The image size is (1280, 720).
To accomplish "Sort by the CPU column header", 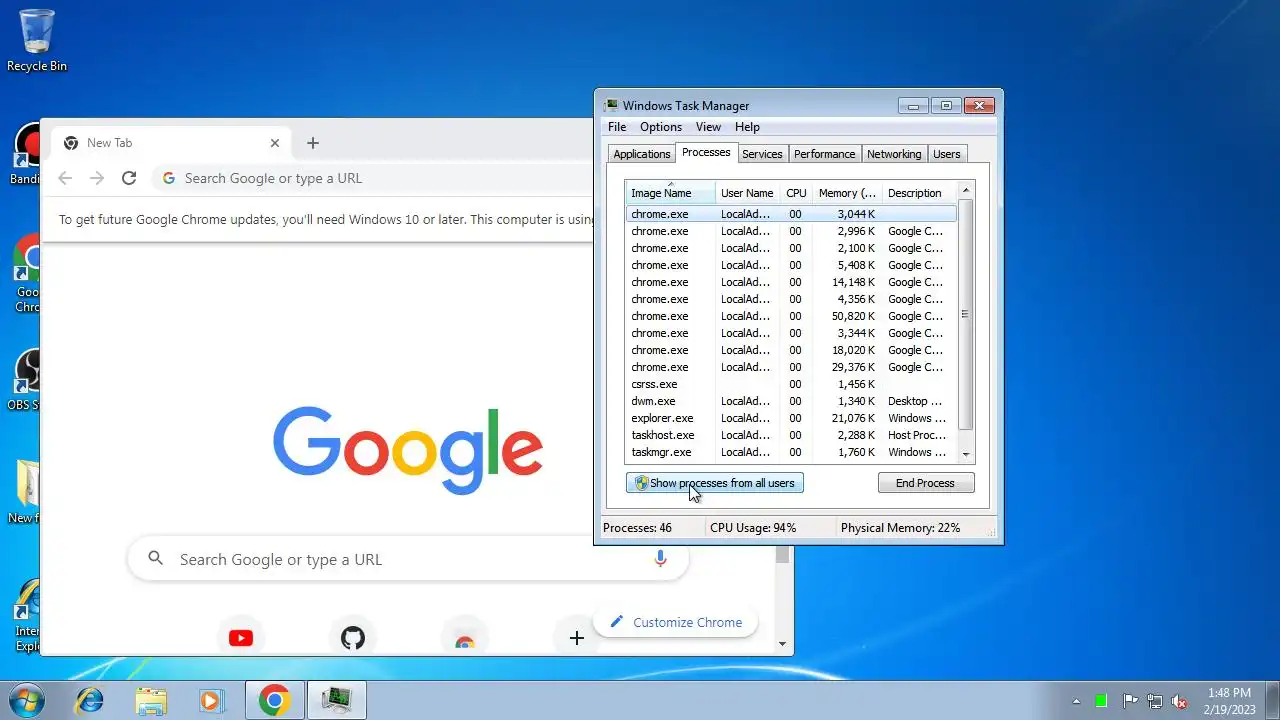I will [796, 193].
